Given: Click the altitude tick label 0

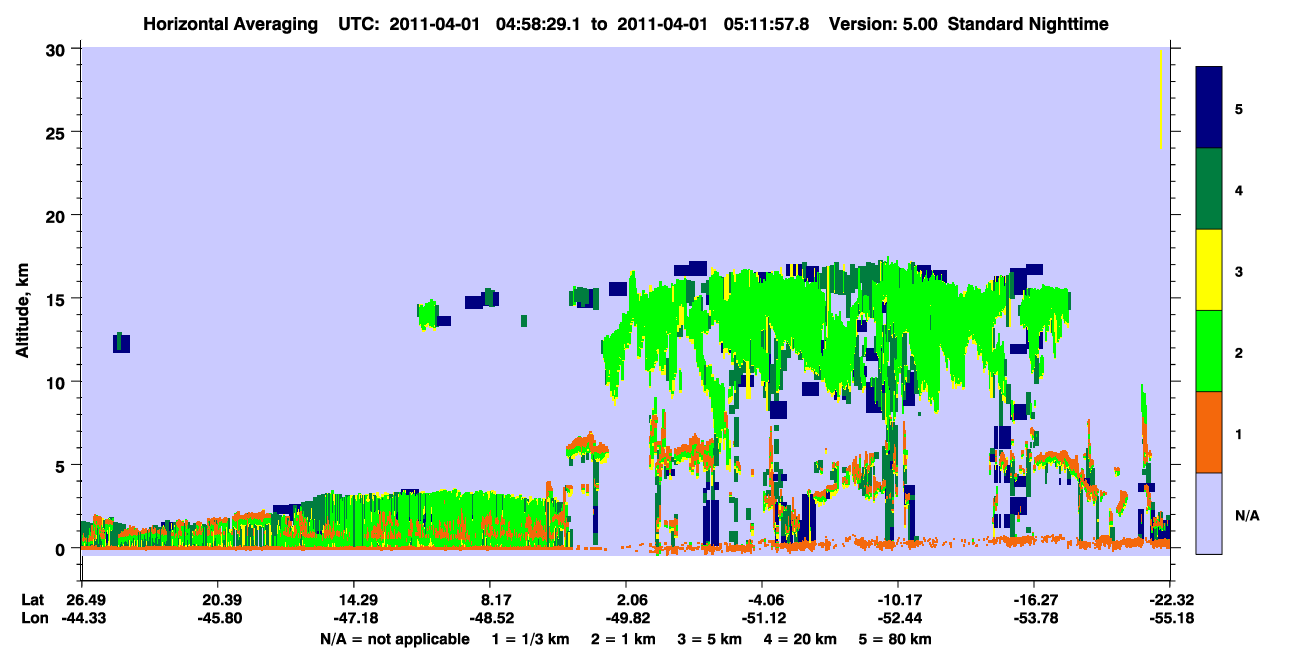Looking at the screenshot, I should pos(62,549).
